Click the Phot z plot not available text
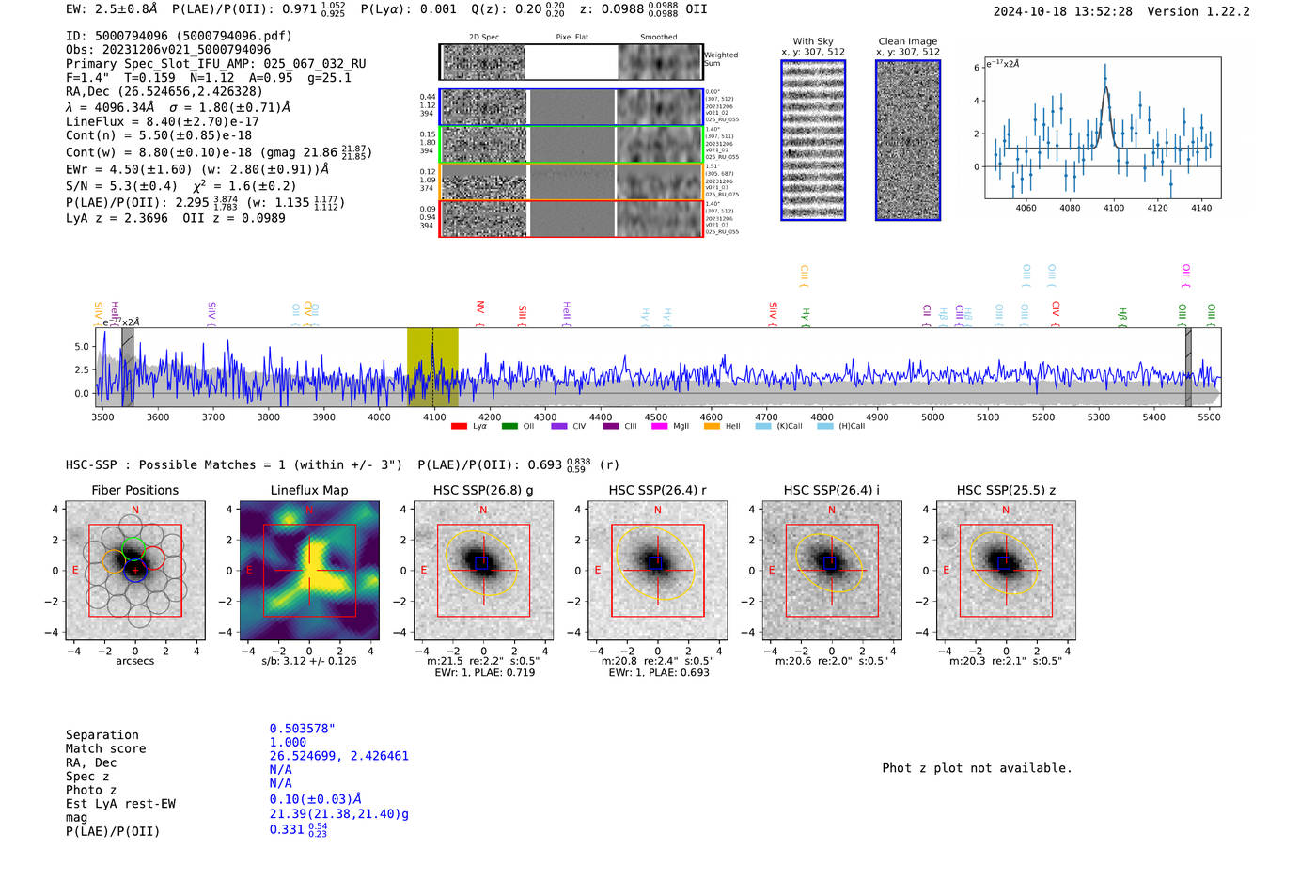Image resolution: width=1316 pixels, height=896 pixels. (x=978, y=768)
